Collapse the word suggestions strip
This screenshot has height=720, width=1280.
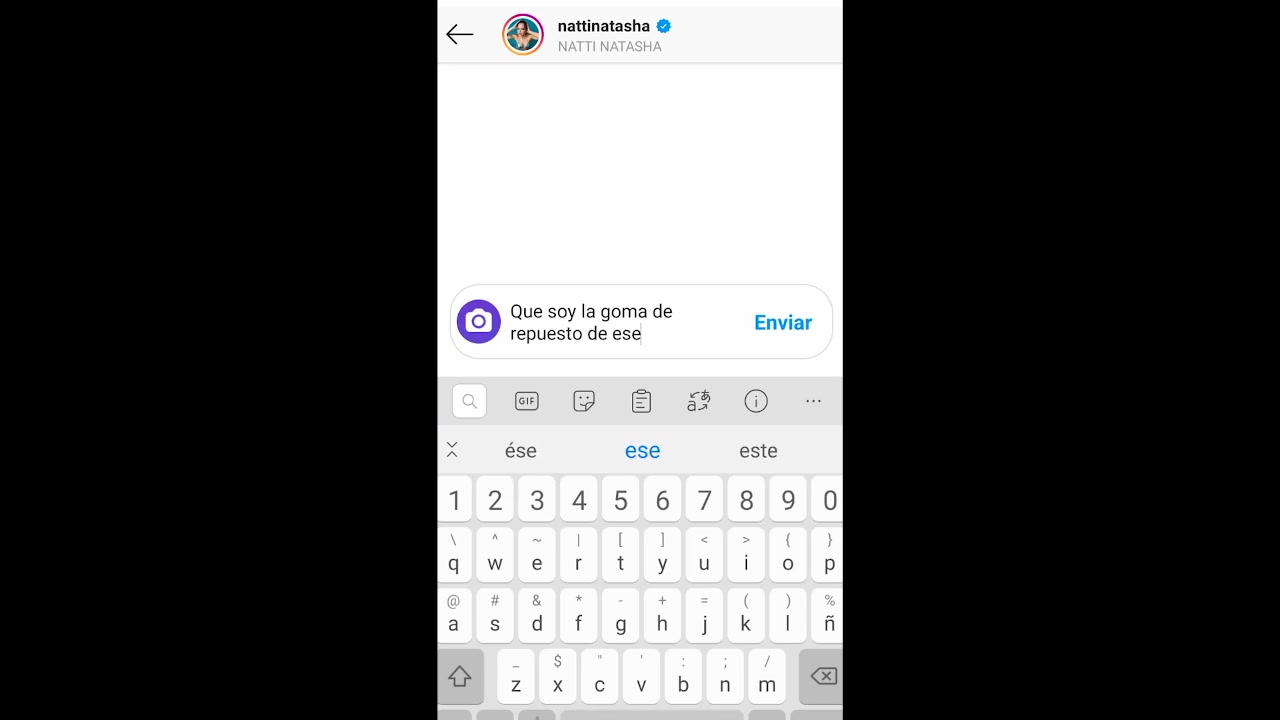(452, 450)
